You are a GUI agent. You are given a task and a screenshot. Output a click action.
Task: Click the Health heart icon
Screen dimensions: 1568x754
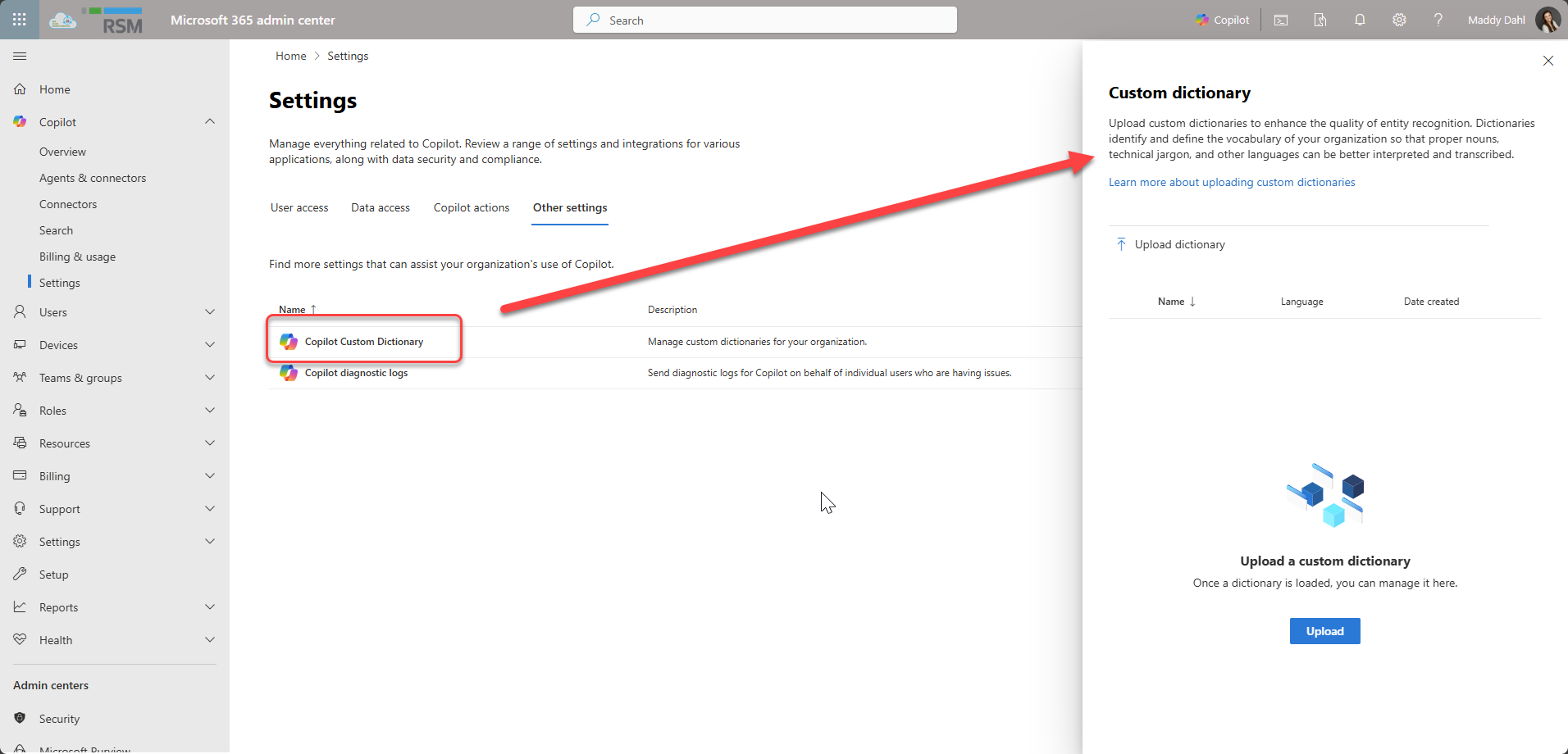[20, 640]
